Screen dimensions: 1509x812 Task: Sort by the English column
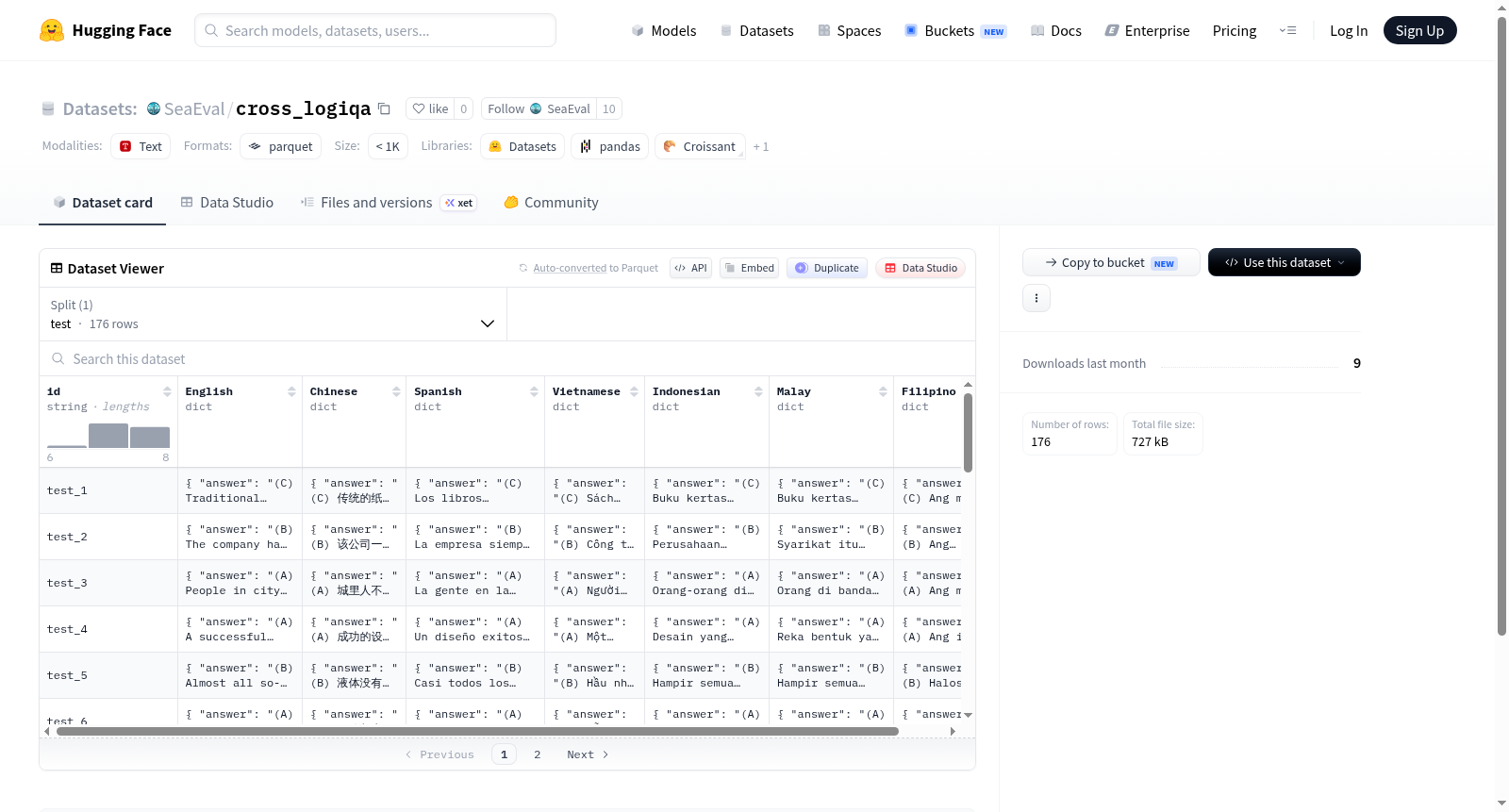tap(291, 391)
